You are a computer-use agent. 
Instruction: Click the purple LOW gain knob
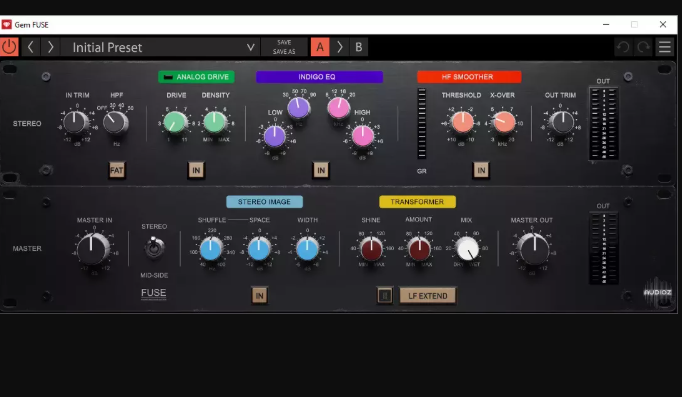click(x=275, y=137)
